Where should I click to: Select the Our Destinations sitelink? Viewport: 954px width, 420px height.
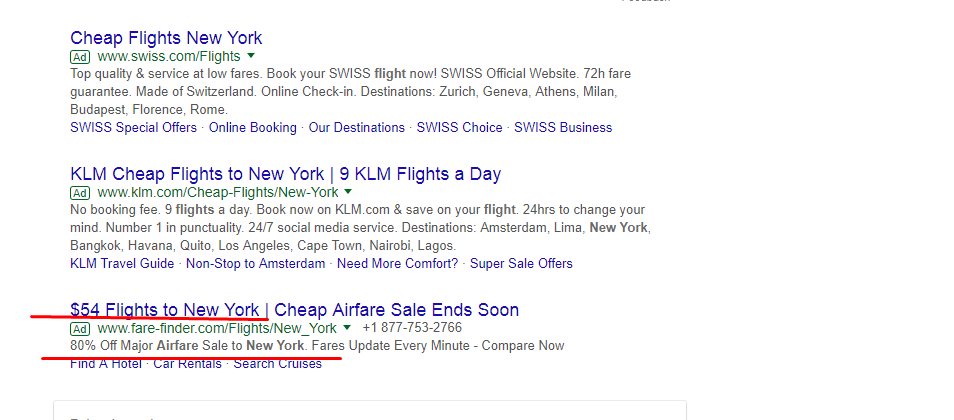point(357,128)
